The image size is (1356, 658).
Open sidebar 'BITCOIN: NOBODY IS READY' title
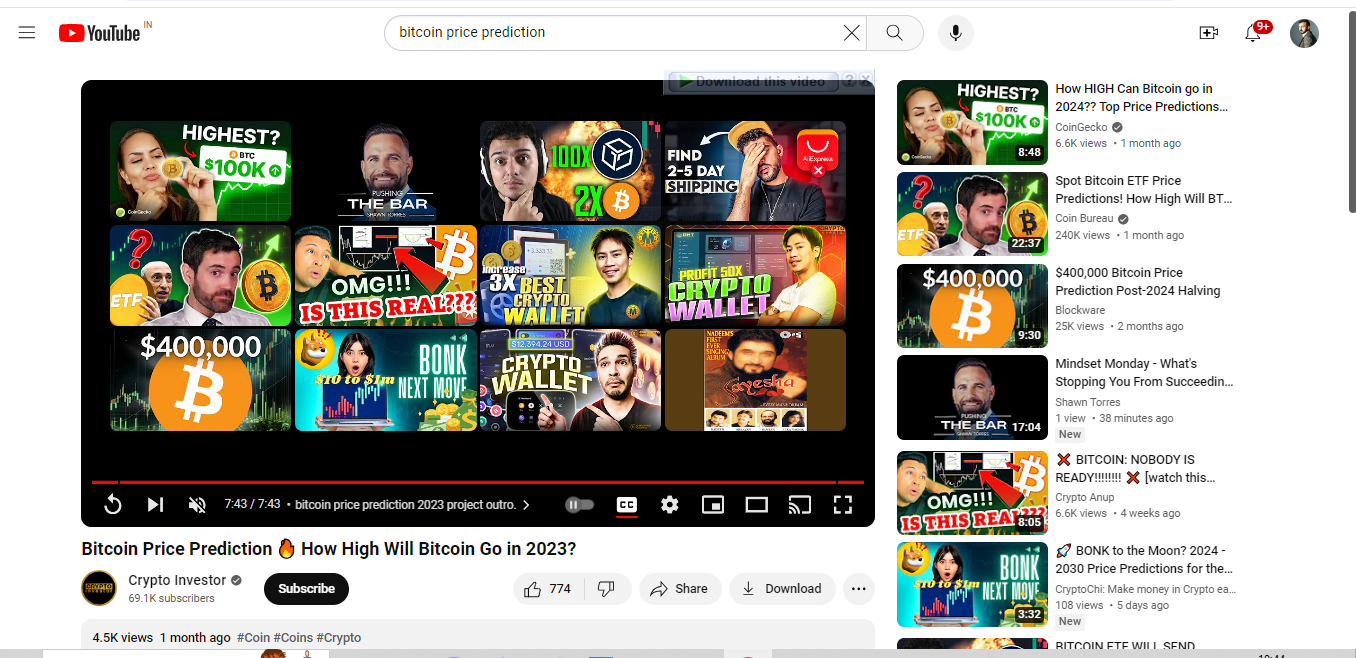[x=1135, y=469]
